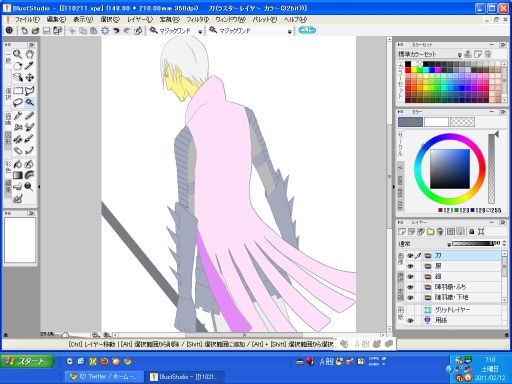512x384 pixels.
Task: Create a new raster layer
Action: tap(402, 231)
